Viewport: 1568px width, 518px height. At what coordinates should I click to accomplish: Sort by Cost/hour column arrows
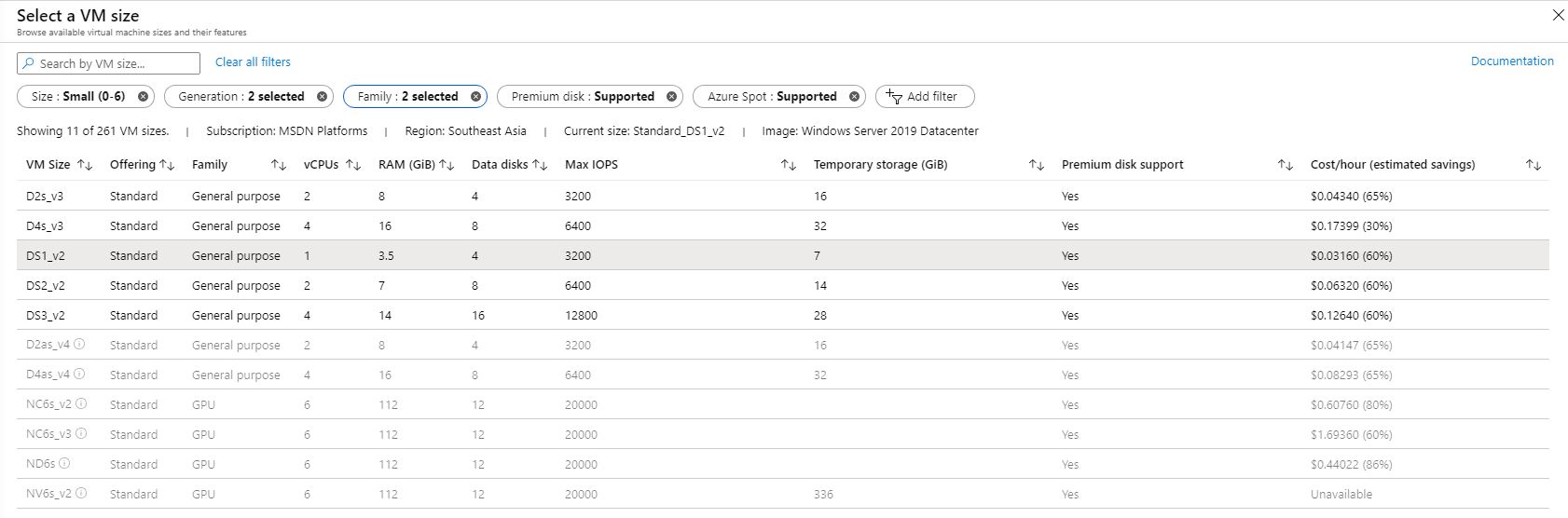(1533, 165)
